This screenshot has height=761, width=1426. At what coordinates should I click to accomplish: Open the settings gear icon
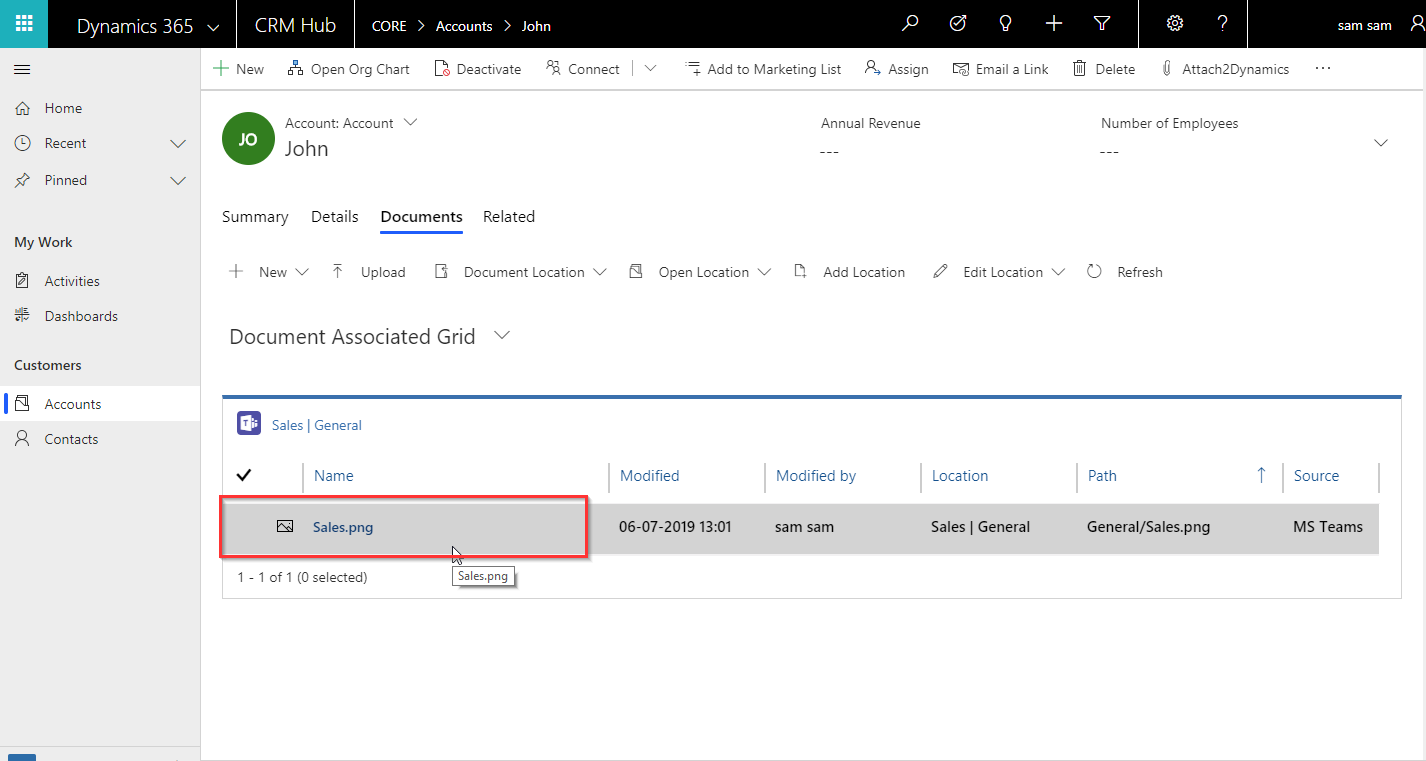1175,24
